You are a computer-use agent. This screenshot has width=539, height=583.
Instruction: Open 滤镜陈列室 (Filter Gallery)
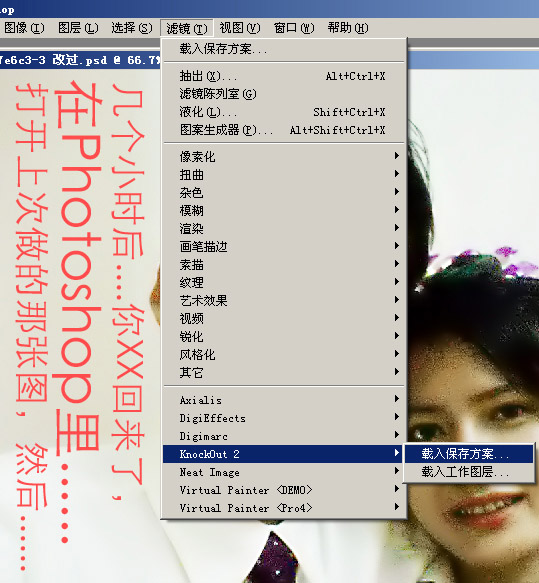284,94
